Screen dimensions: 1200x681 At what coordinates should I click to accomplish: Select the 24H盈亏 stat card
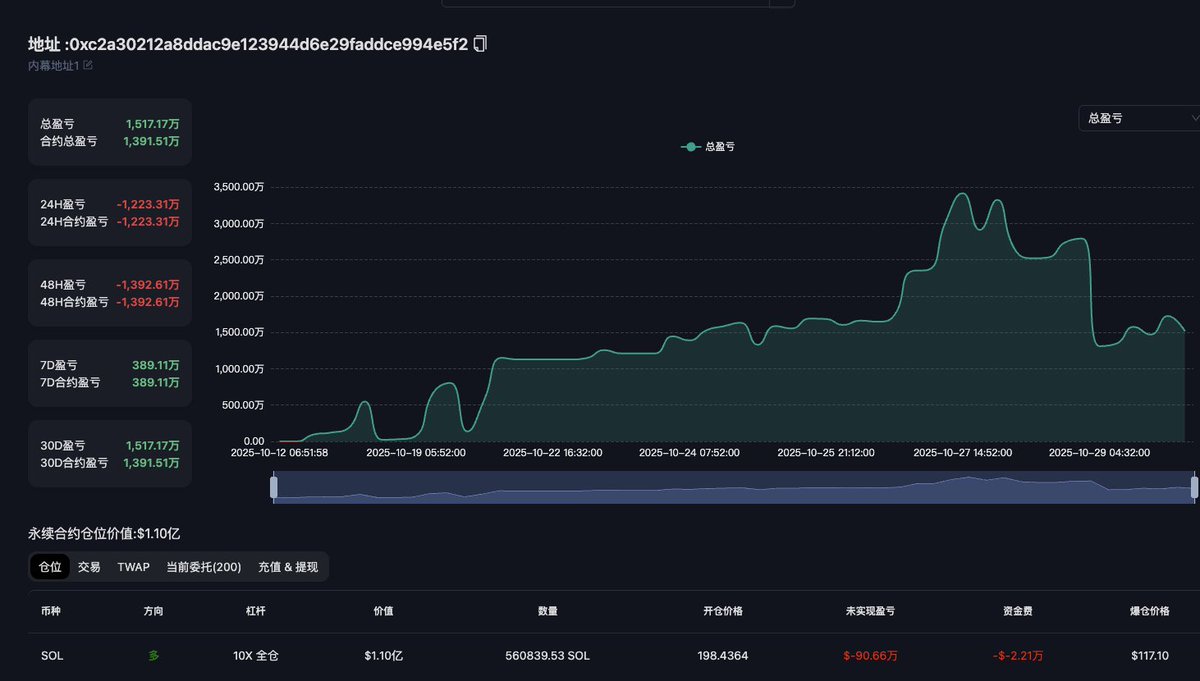109,212
